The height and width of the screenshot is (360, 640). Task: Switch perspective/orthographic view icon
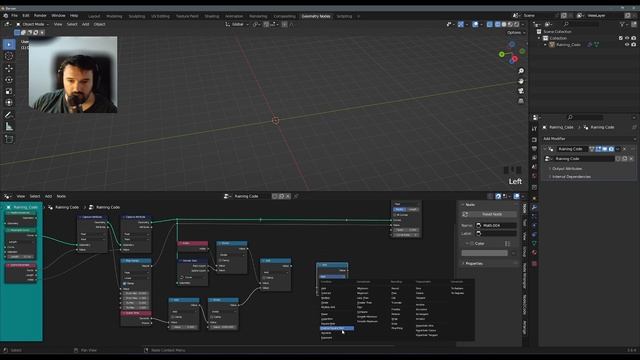[x=521, y=100]
